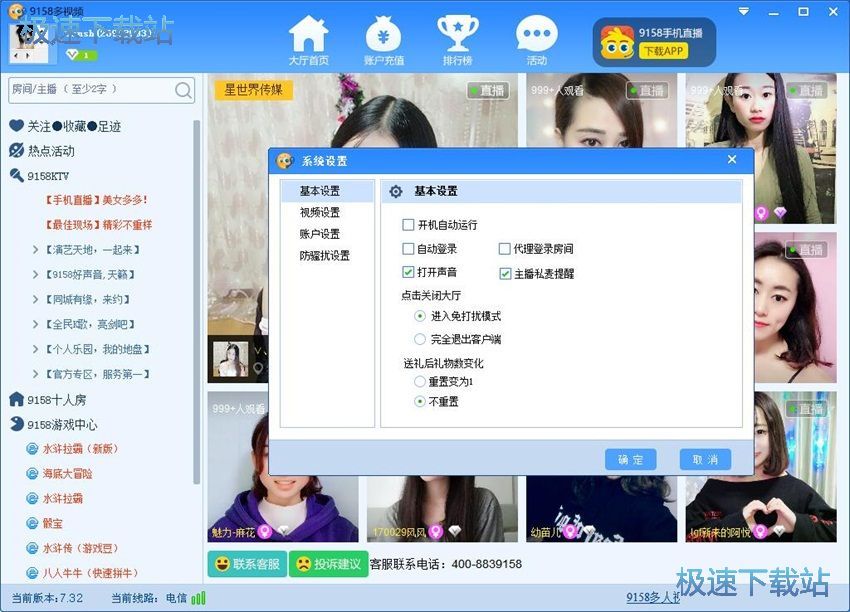The height and width of the screenshot is (612, 850).
Task: Expand 【演艺天地，一起来】 category
Action: click(x=86, y=250)
